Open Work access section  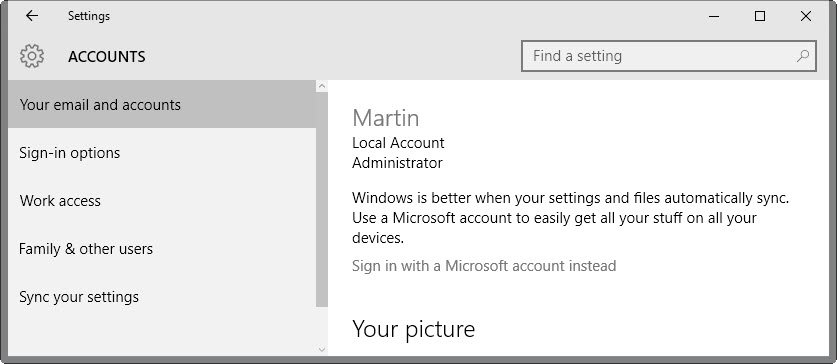coord(162,201)
